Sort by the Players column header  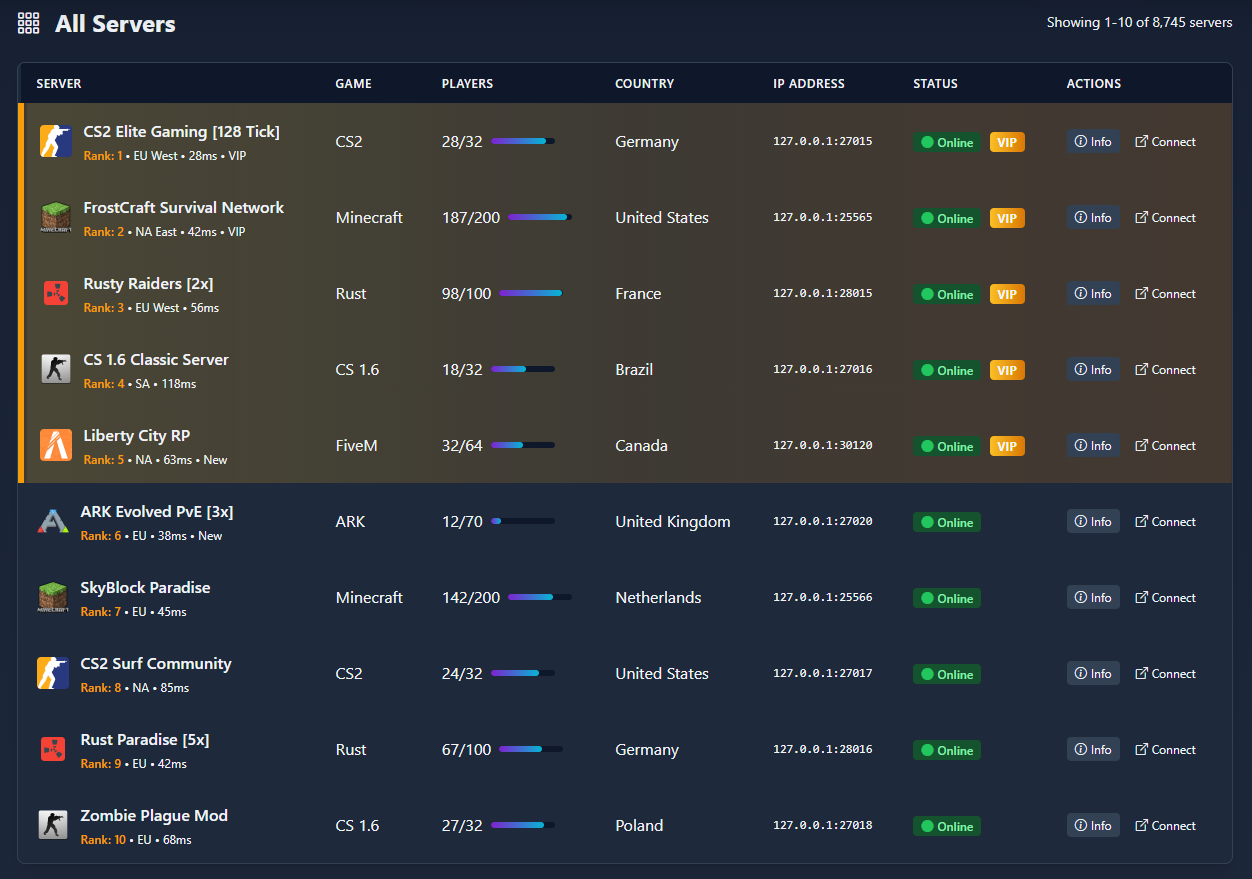(467, 84)
